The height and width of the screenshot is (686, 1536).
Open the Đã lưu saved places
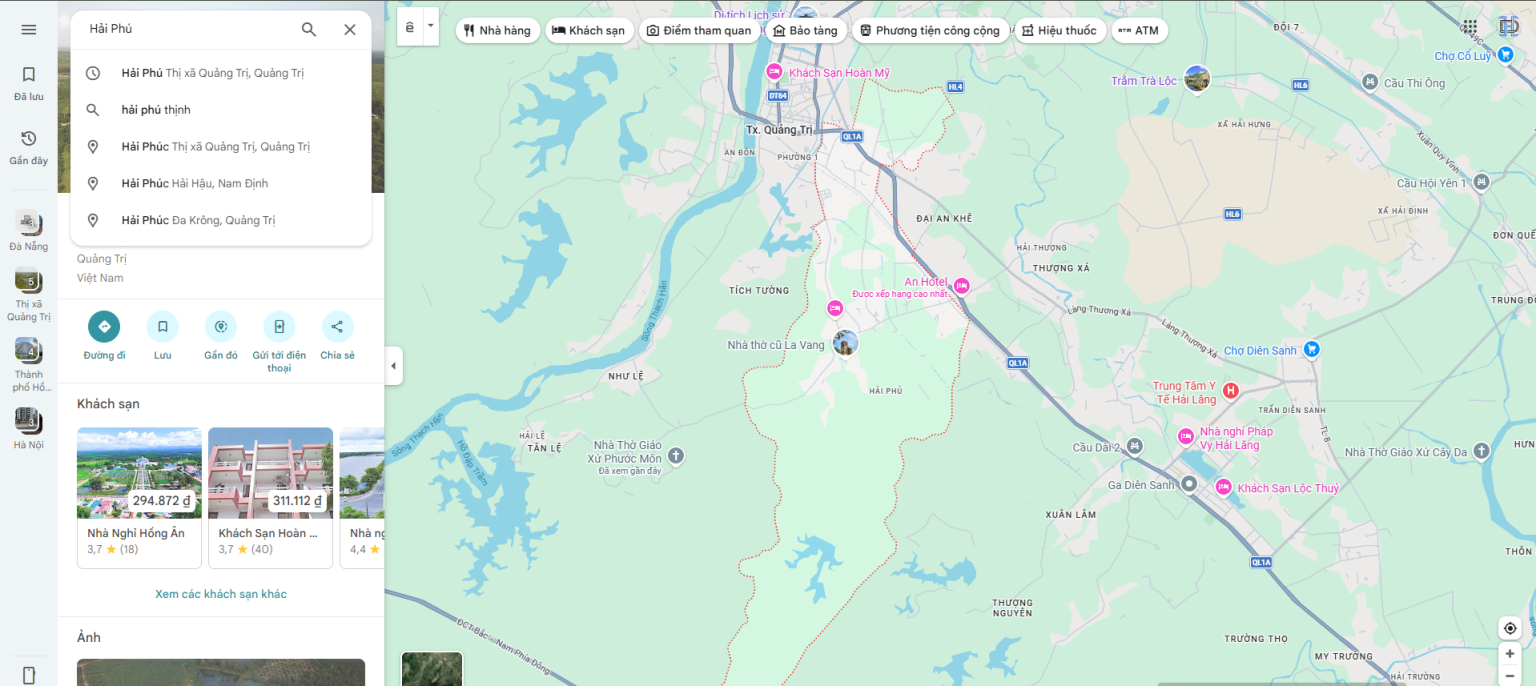point(28,84)
